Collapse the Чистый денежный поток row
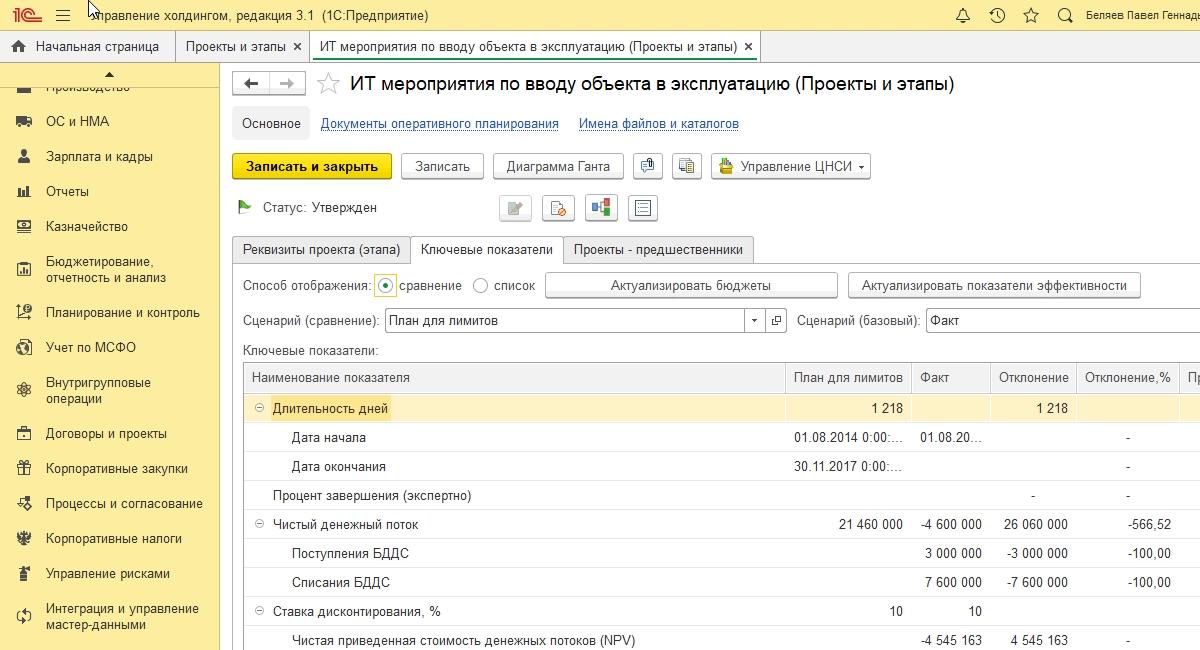This screenshot has width=1200, height=650. click(x=259, y=524)
